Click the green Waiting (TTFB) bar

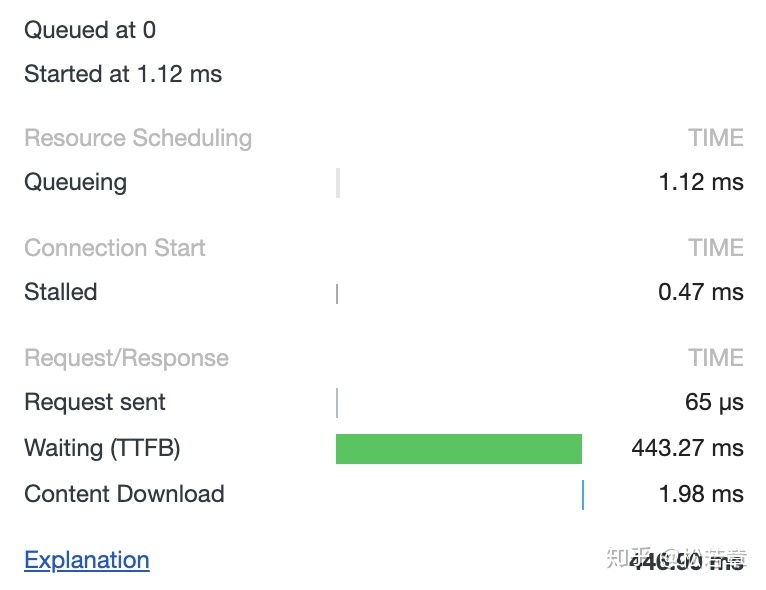[458, 449]
